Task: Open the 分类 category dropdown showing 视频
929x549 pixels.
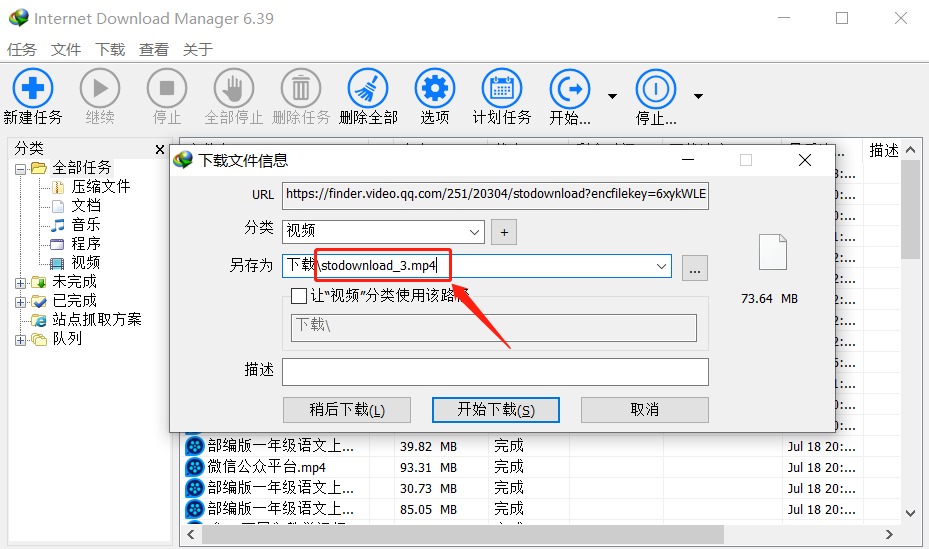Action: click(383, 232)
